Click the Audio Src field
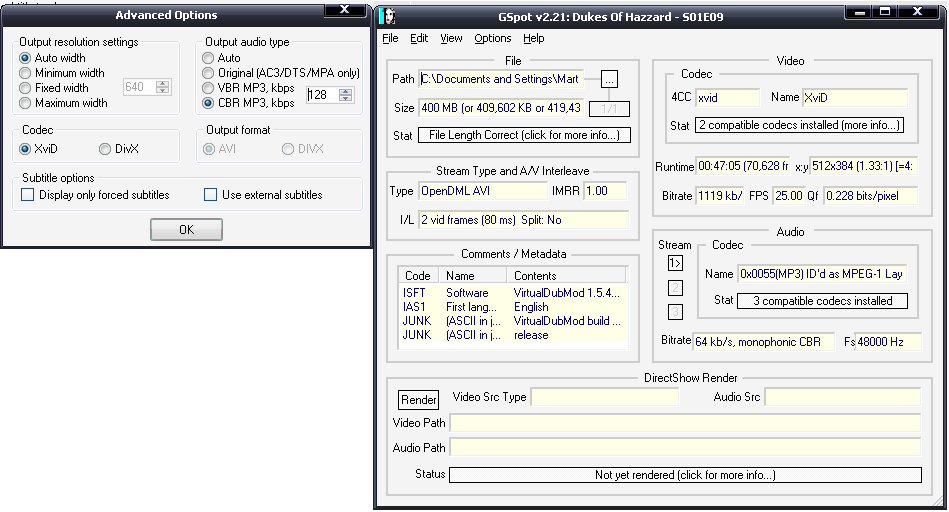The width and height of the screenshot is (949, 512). [x=843, y=398]
